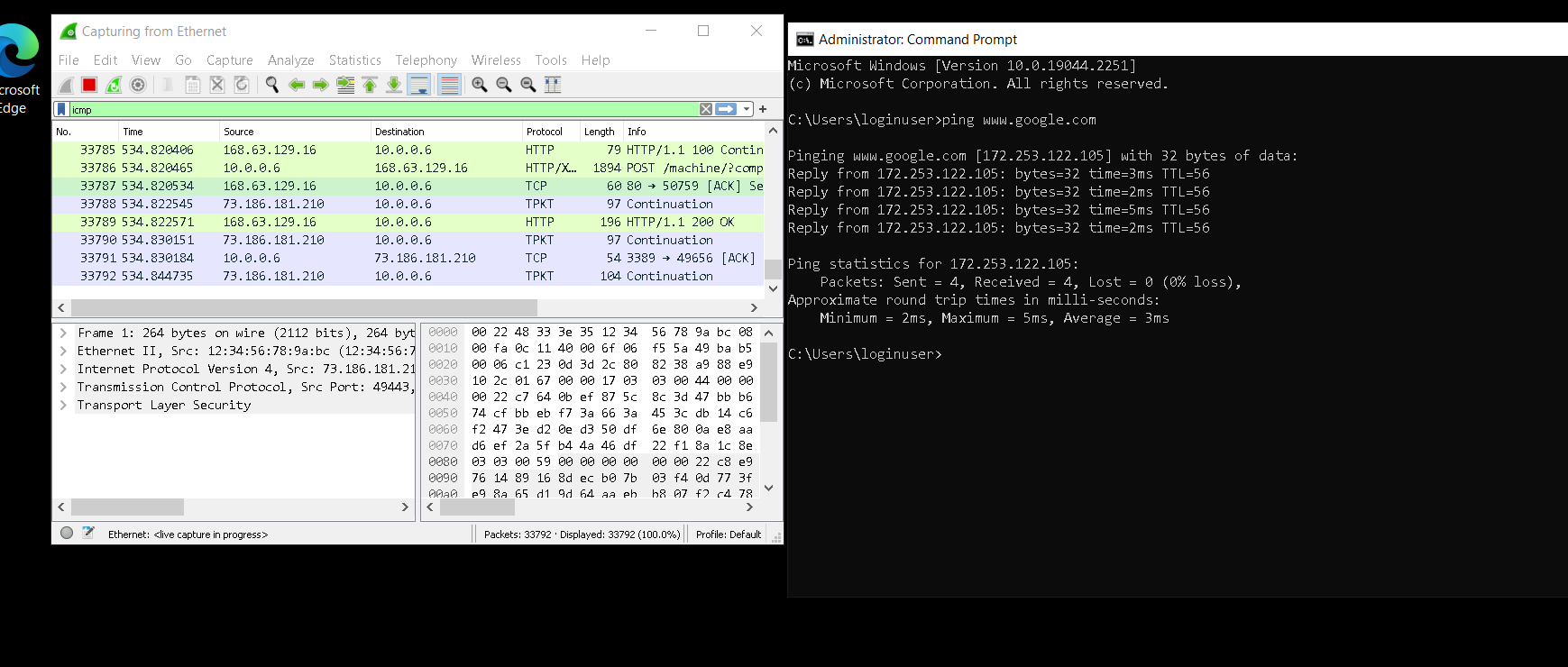Open the Statistics menu
This screenshot has height=667, width=1568.
355,60
